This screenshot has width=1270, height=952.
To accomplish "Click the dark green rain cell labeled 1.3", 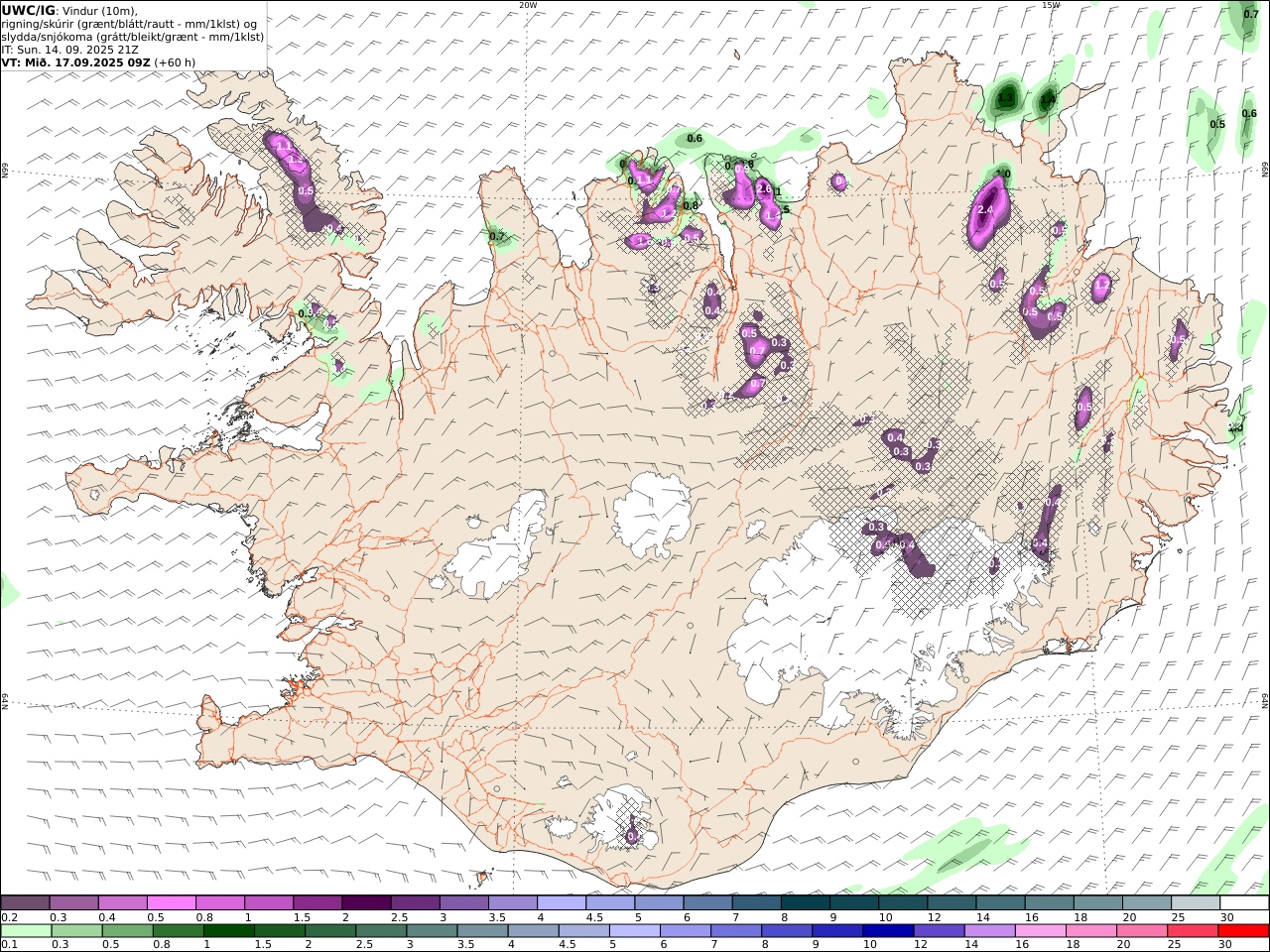I will coord(1005,98).
